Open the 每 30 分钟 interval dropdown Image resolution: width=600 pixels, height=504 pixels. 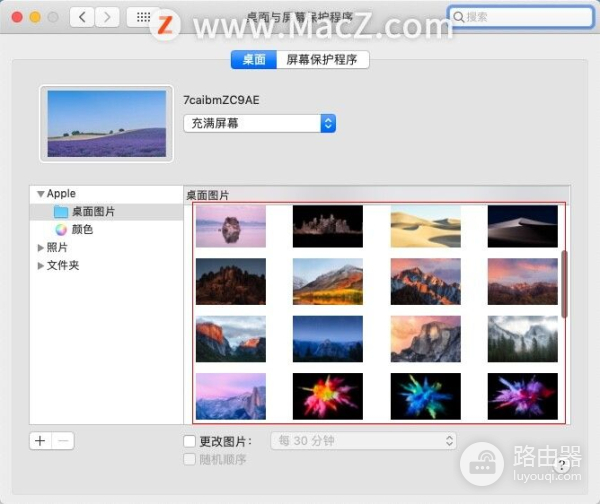[x=363, y=440]
